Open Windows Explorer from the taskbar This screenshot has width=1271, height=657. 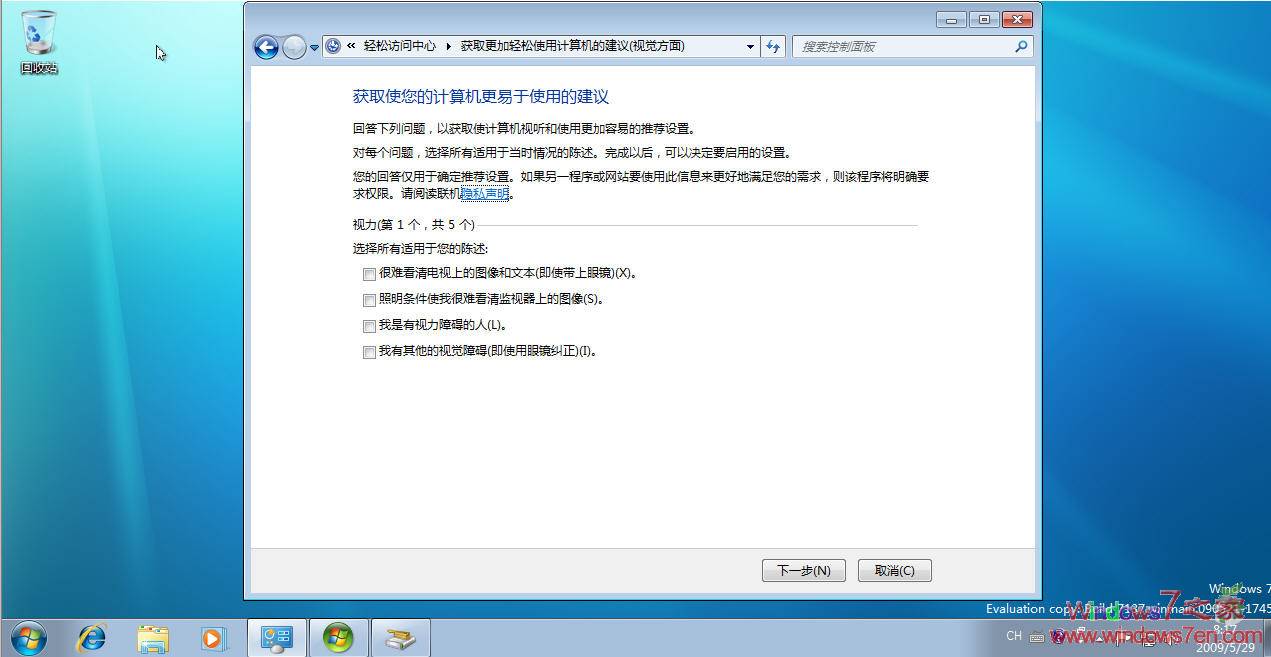[x=152, y=637]
